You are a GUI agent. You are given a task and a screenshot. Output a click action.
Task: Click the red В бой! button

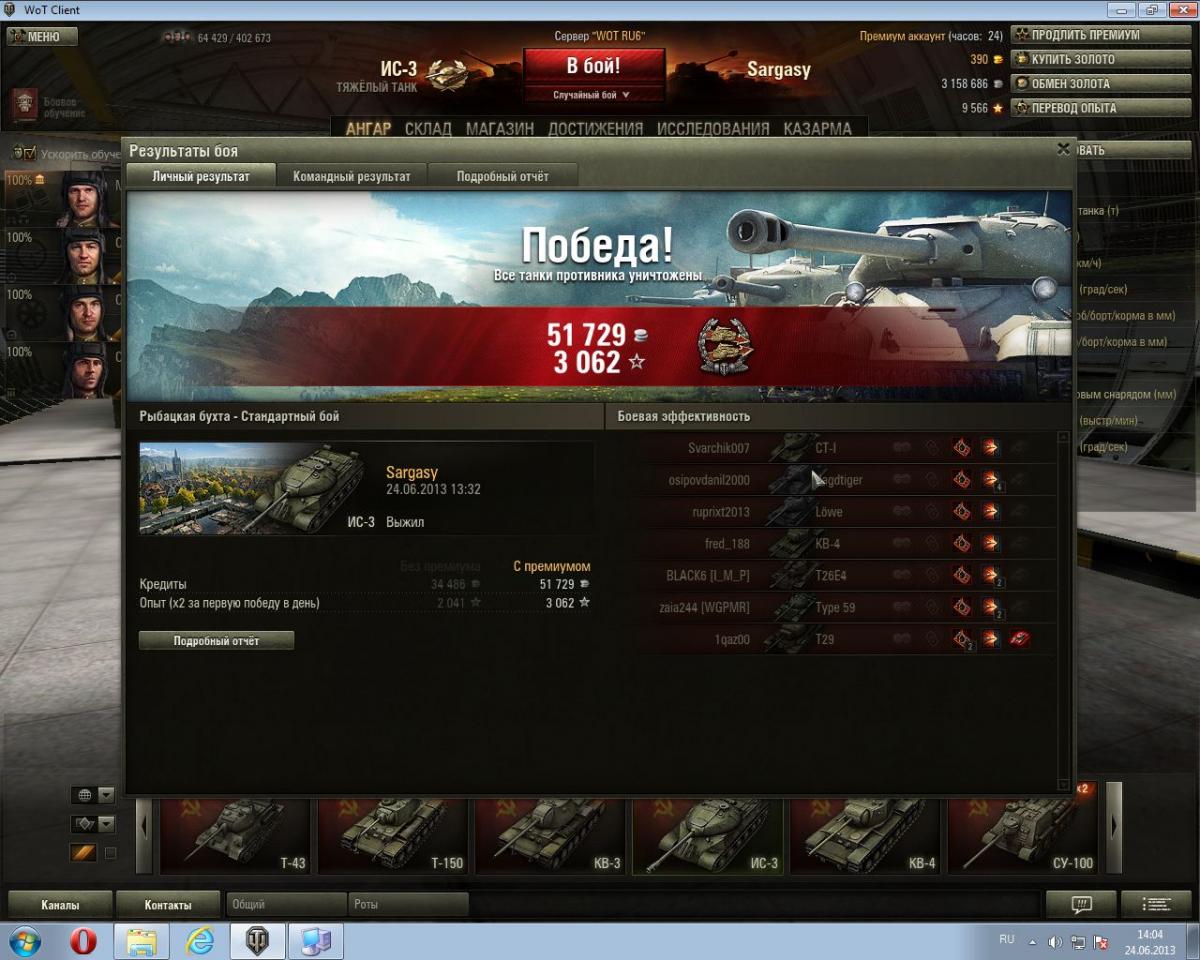pyautogui.click(x=594, y=67)
